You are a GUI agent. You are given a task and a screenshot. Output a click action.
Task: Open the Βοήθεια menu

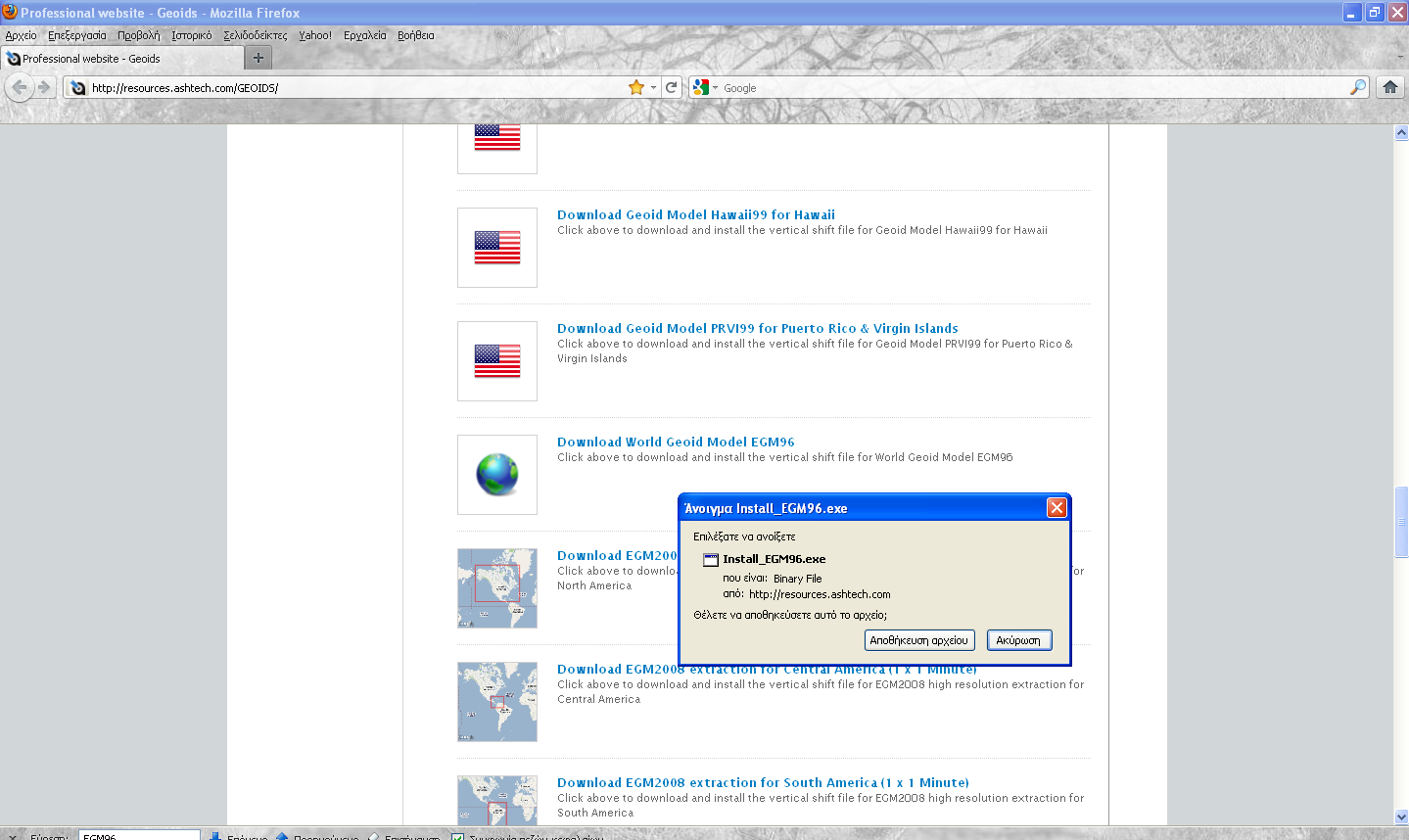coord(416,35)
